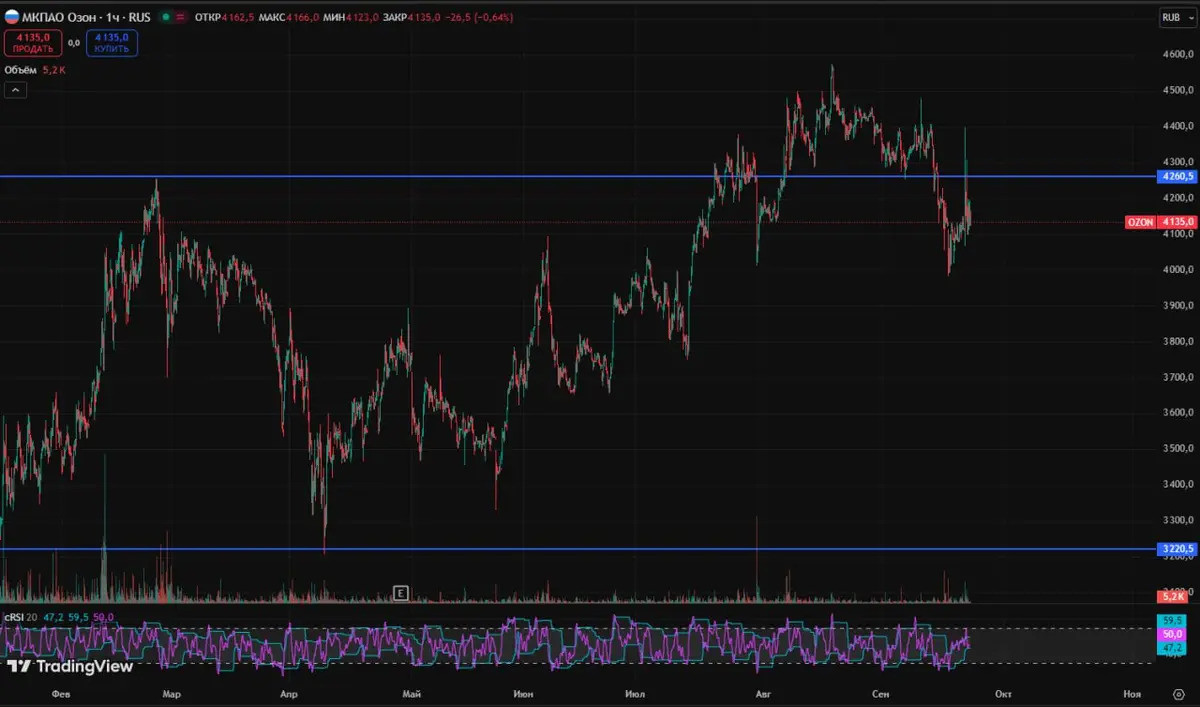Click the OZON red price label

pyautogui.click(x=1162, y=222)
